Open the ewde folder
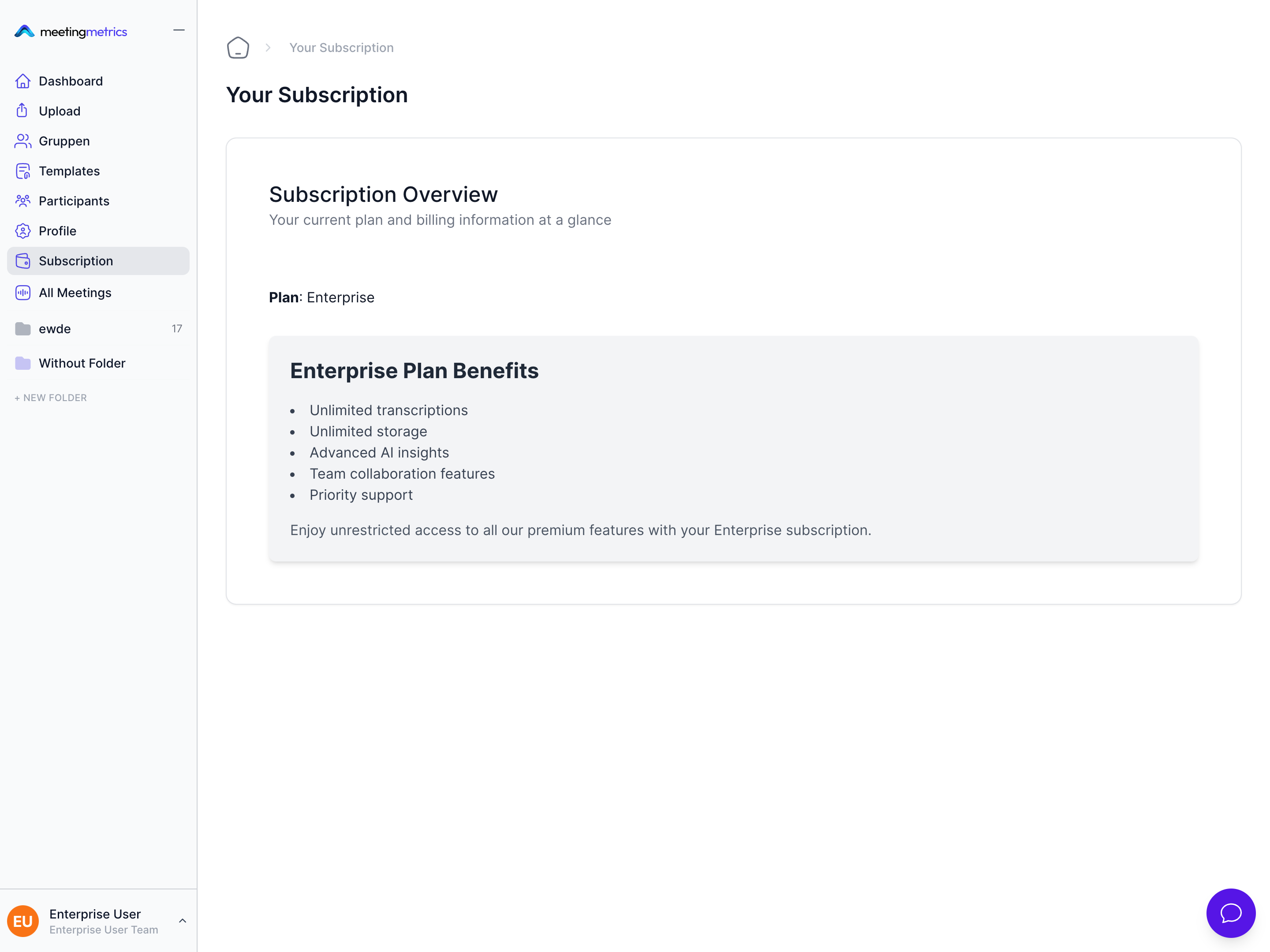1270x952 pixels. pos(55,329)
